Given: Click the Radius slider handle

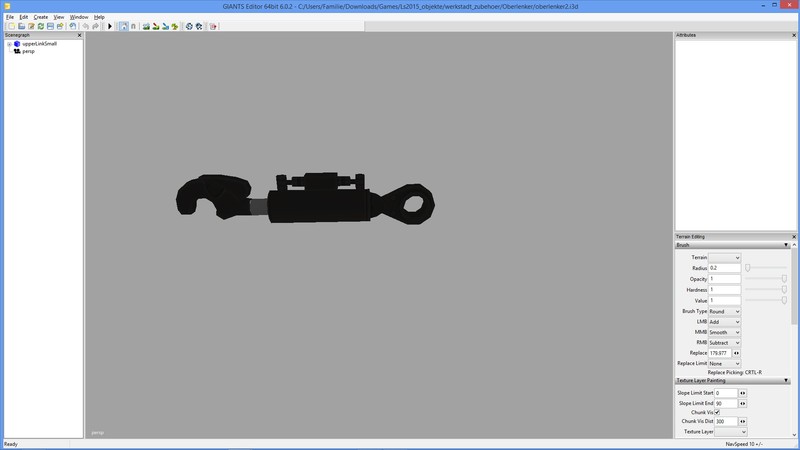Looking at the screenshot, I should [747, 268].
